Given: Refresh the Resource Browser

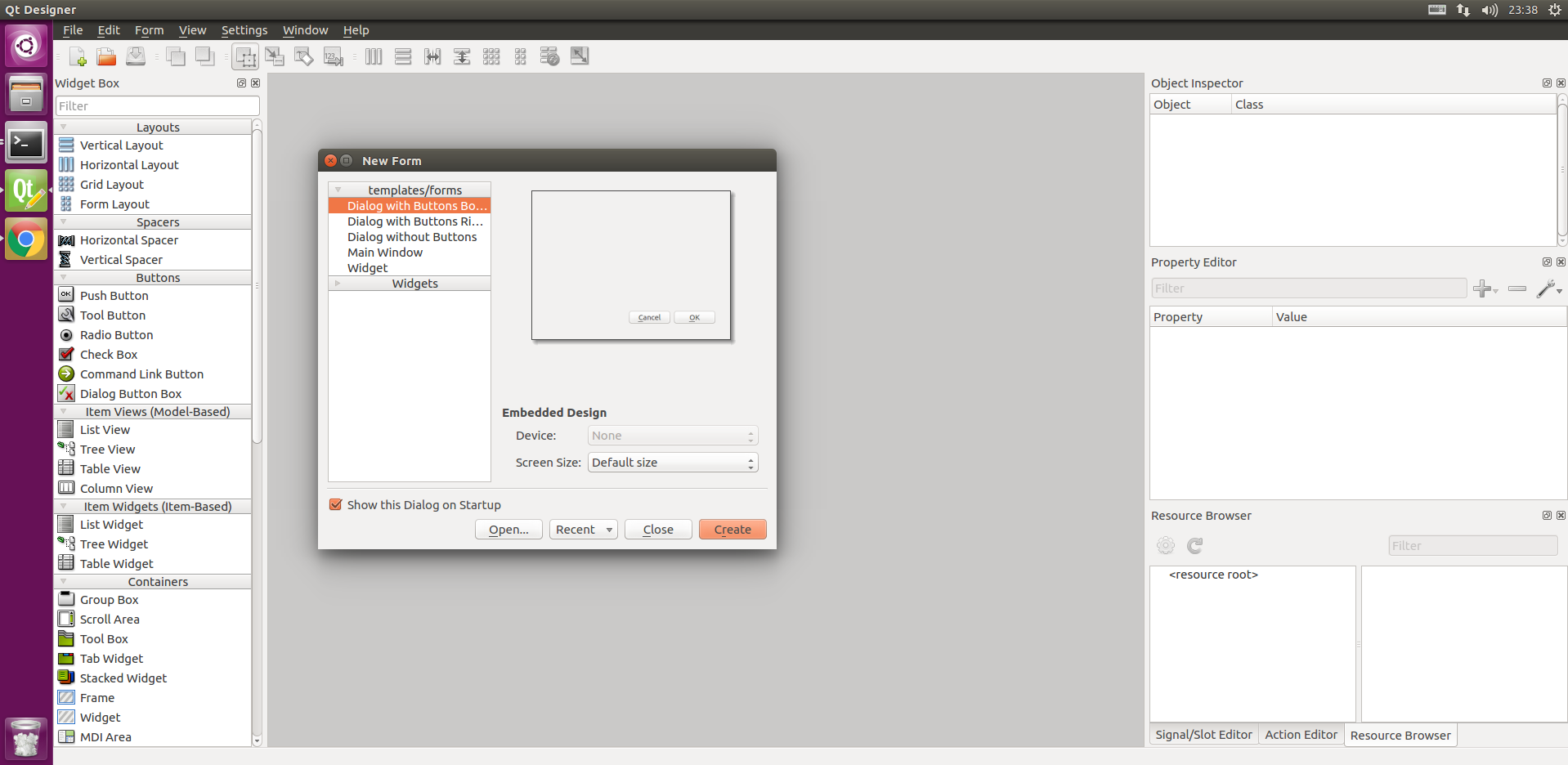Looking at the screenshot, I should [1194, 545].
